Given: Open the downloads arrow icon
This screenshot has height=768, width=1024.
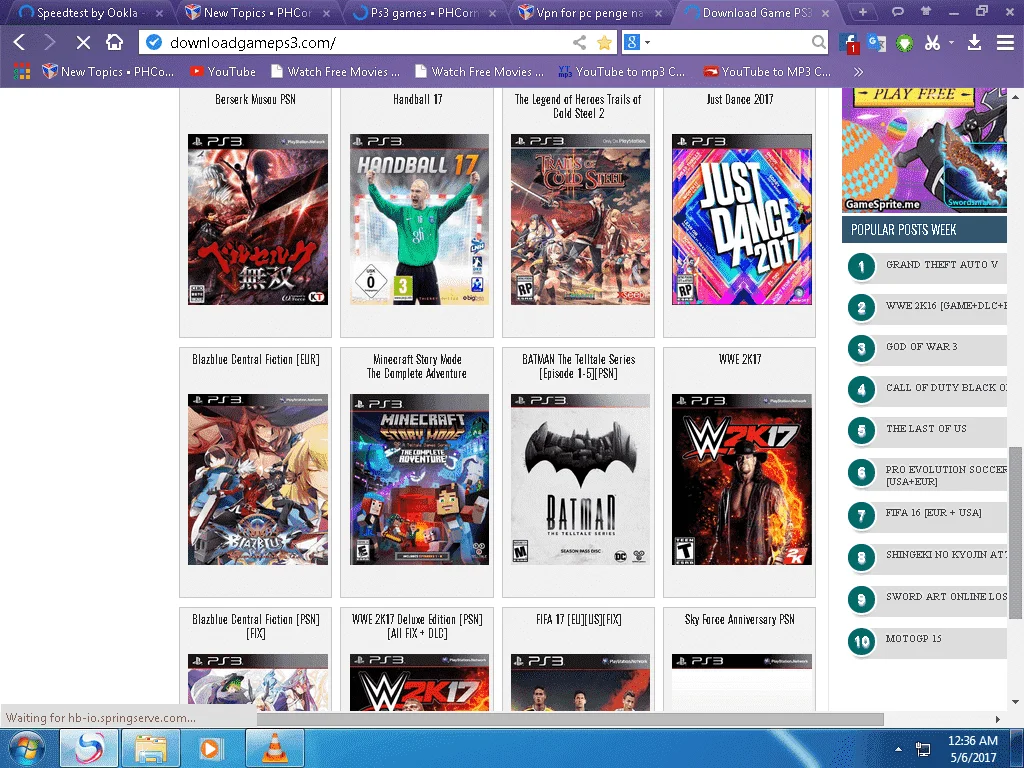Looking at the screenshot, I should tap(974, 42).
